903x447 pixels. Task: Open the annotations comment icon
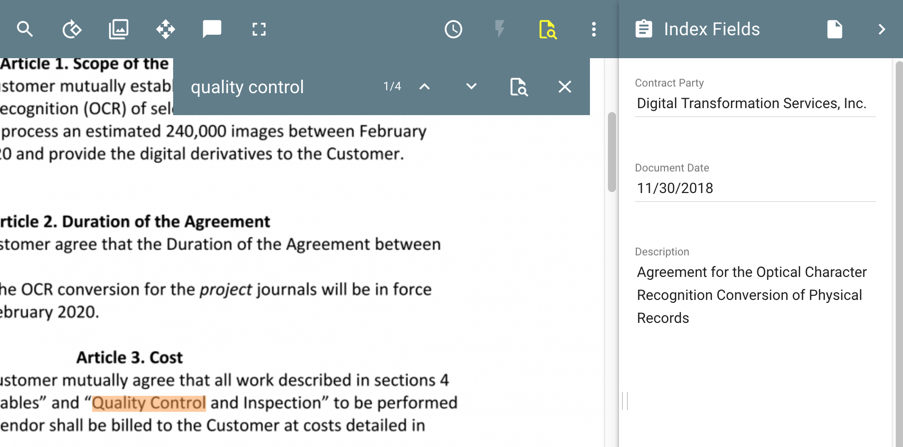pos(212,29)
